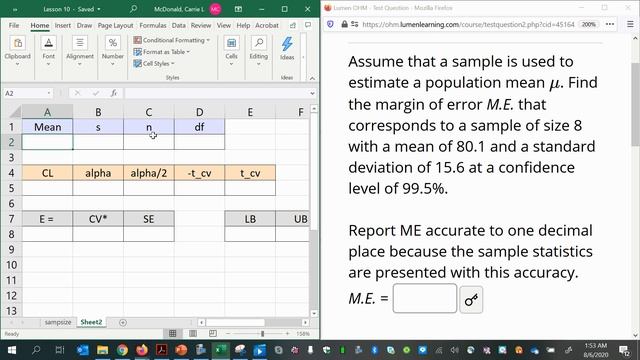Click the M.E. answer input field
Viewport: 640px width, 360px height.
point(424,299)
